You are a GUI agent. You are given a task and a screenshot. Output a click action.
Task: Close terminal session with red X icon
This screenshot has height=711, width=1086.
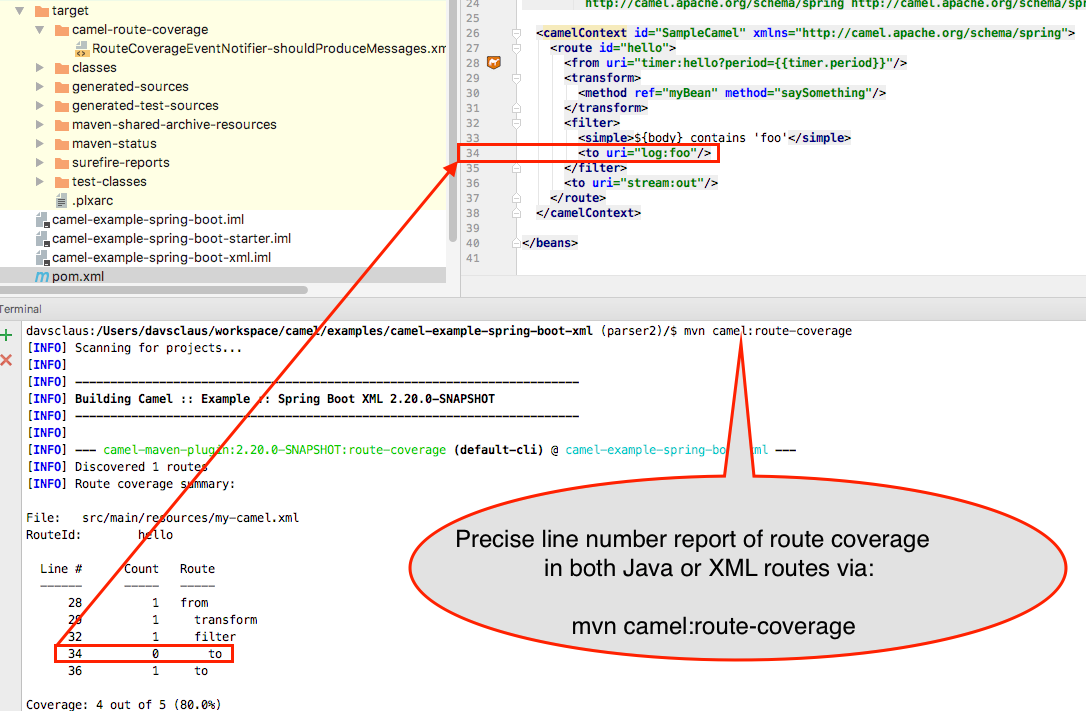6,359
